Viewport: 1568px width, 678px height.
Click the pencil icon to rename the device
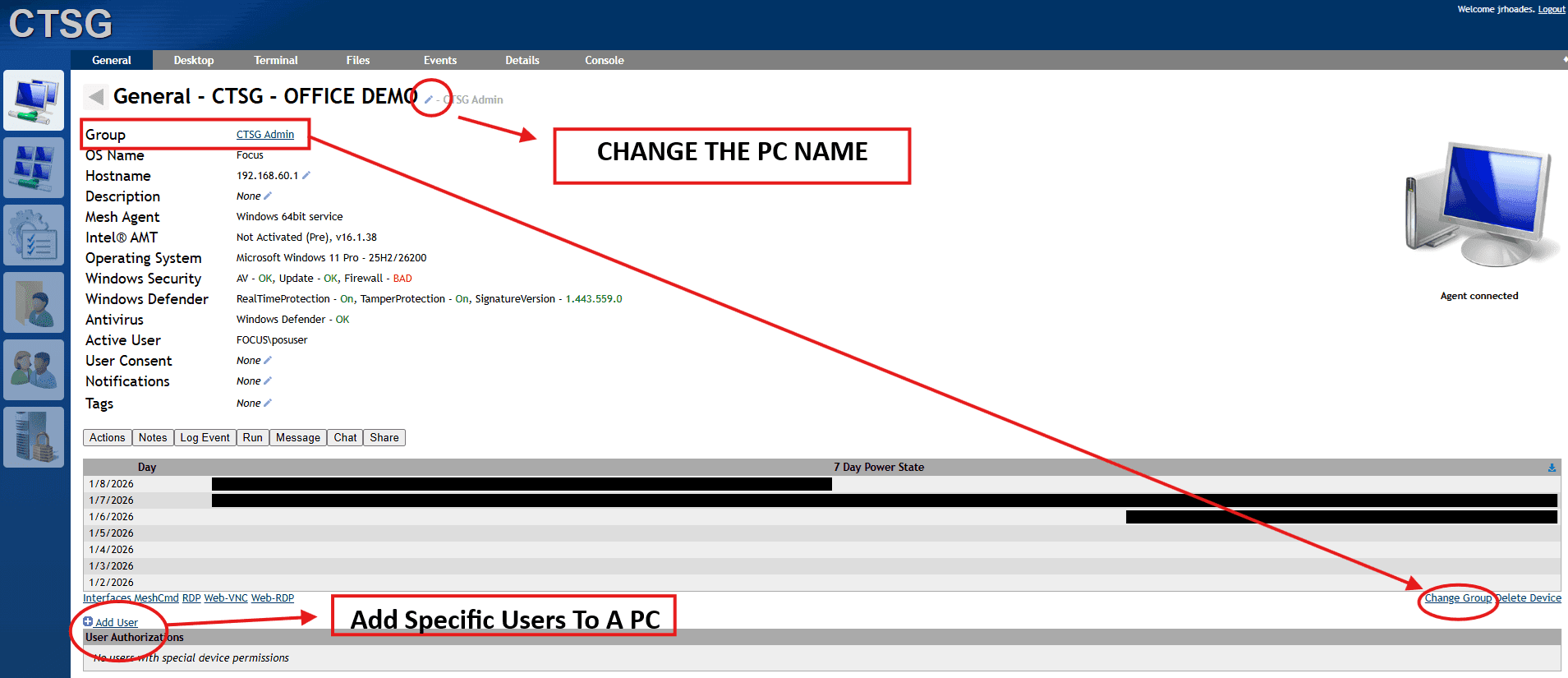[x=429, y=99]
